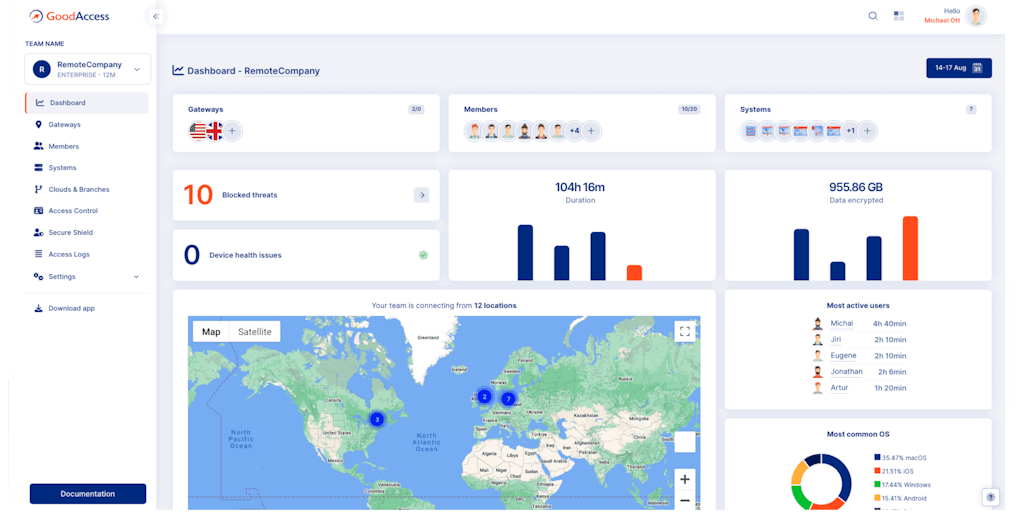Click the help question mark icon

[x=990, y=497]
